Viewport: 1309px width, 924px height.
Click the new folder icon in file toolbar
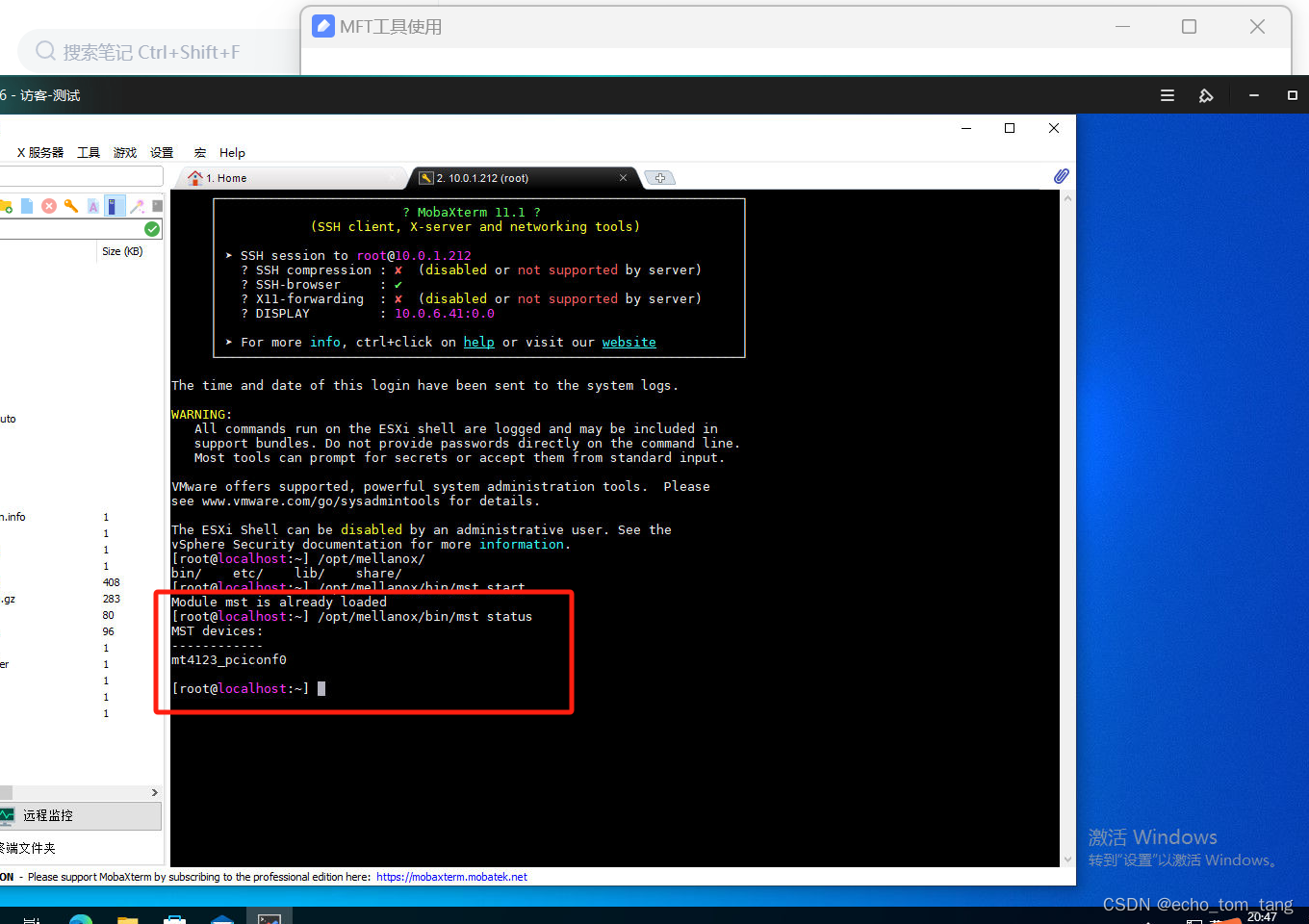5,206
